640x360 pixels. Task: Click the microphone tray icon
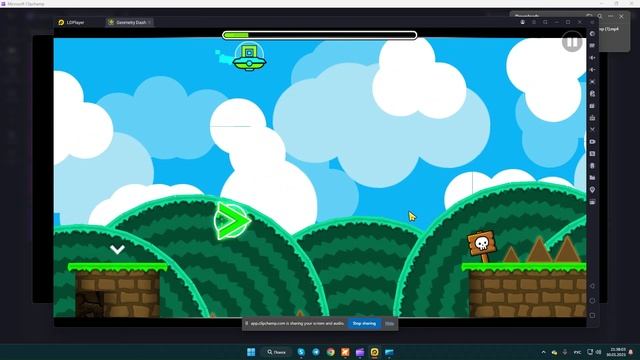click(x=565, y=352)
